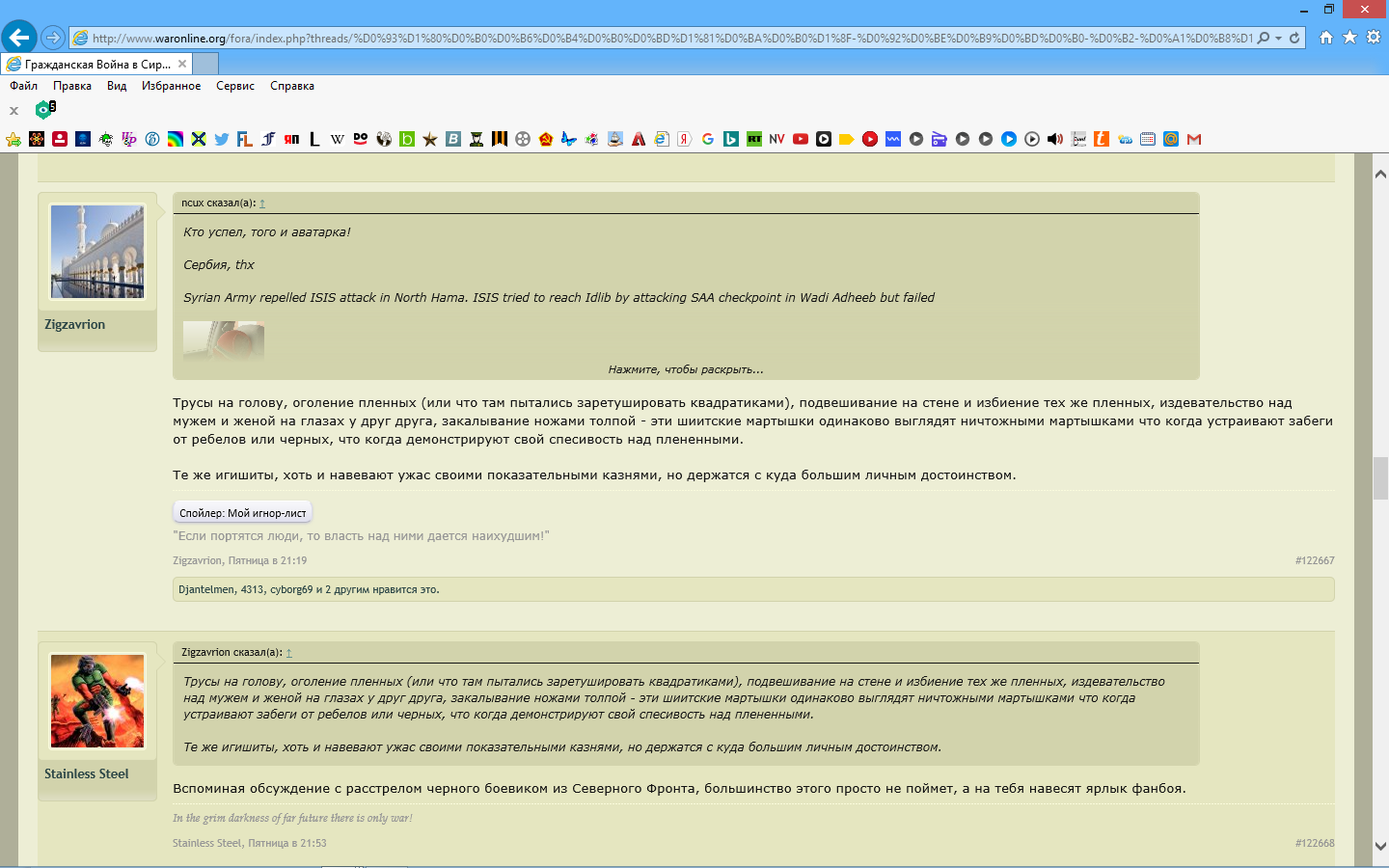The image size is (1389, 868).
Task: Click the green eye extension icon
Action: coord(44,110)
